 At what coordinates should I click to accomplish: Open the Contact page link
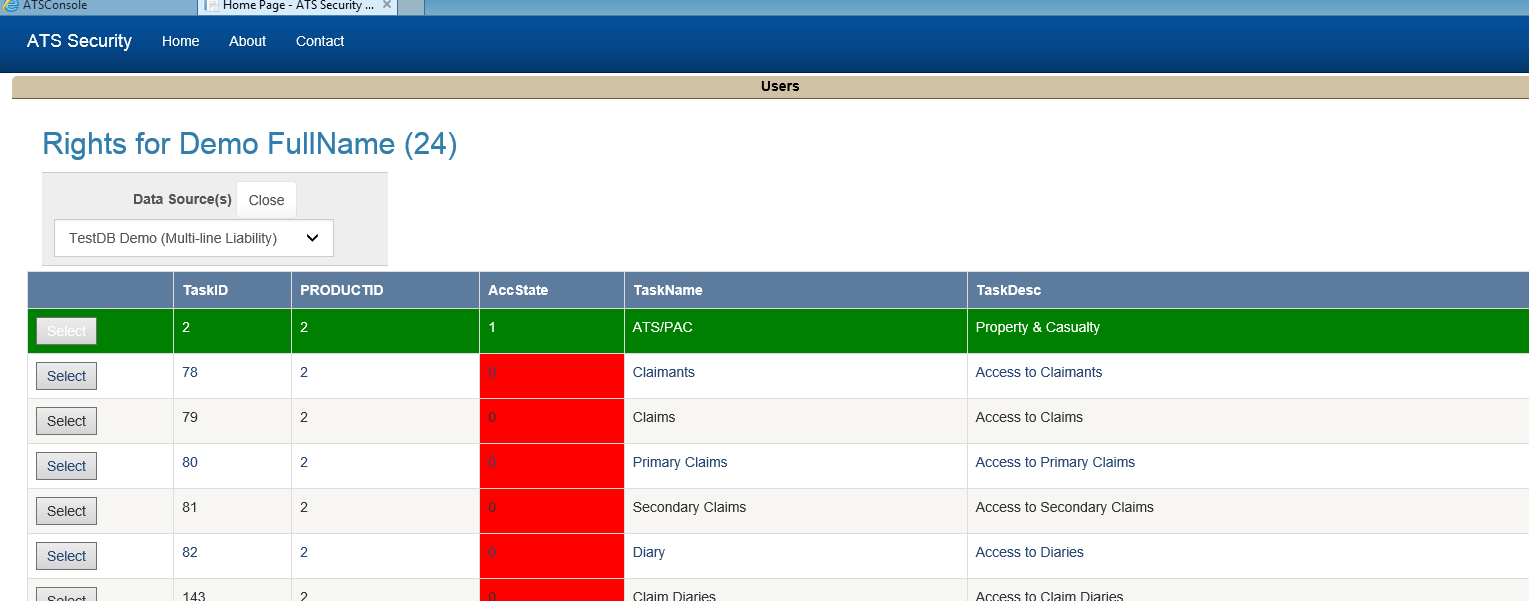click(319, 41)
